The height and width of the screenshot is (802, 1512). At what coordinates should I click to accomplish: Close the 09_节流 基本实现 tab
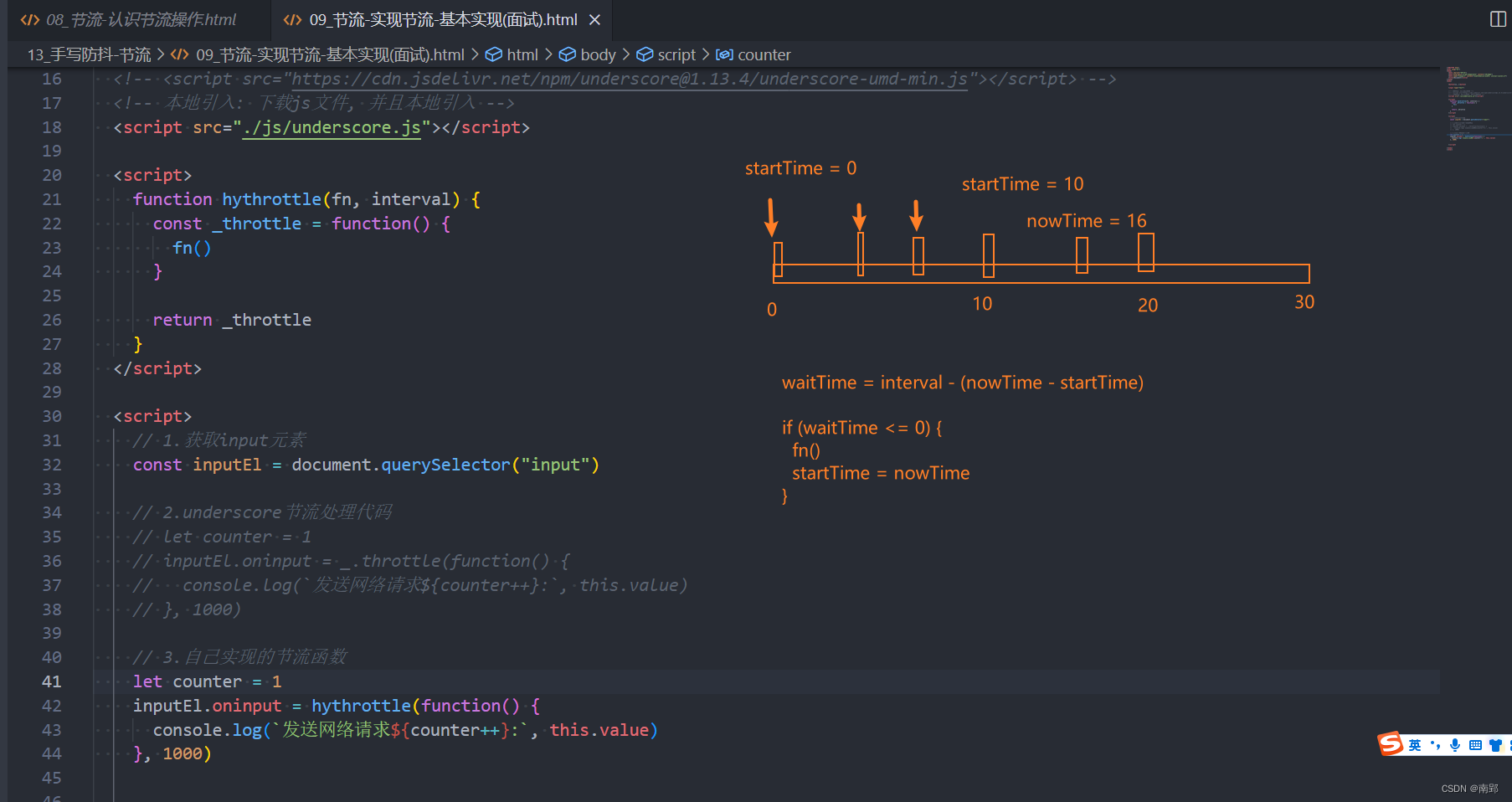pos(594,19)
